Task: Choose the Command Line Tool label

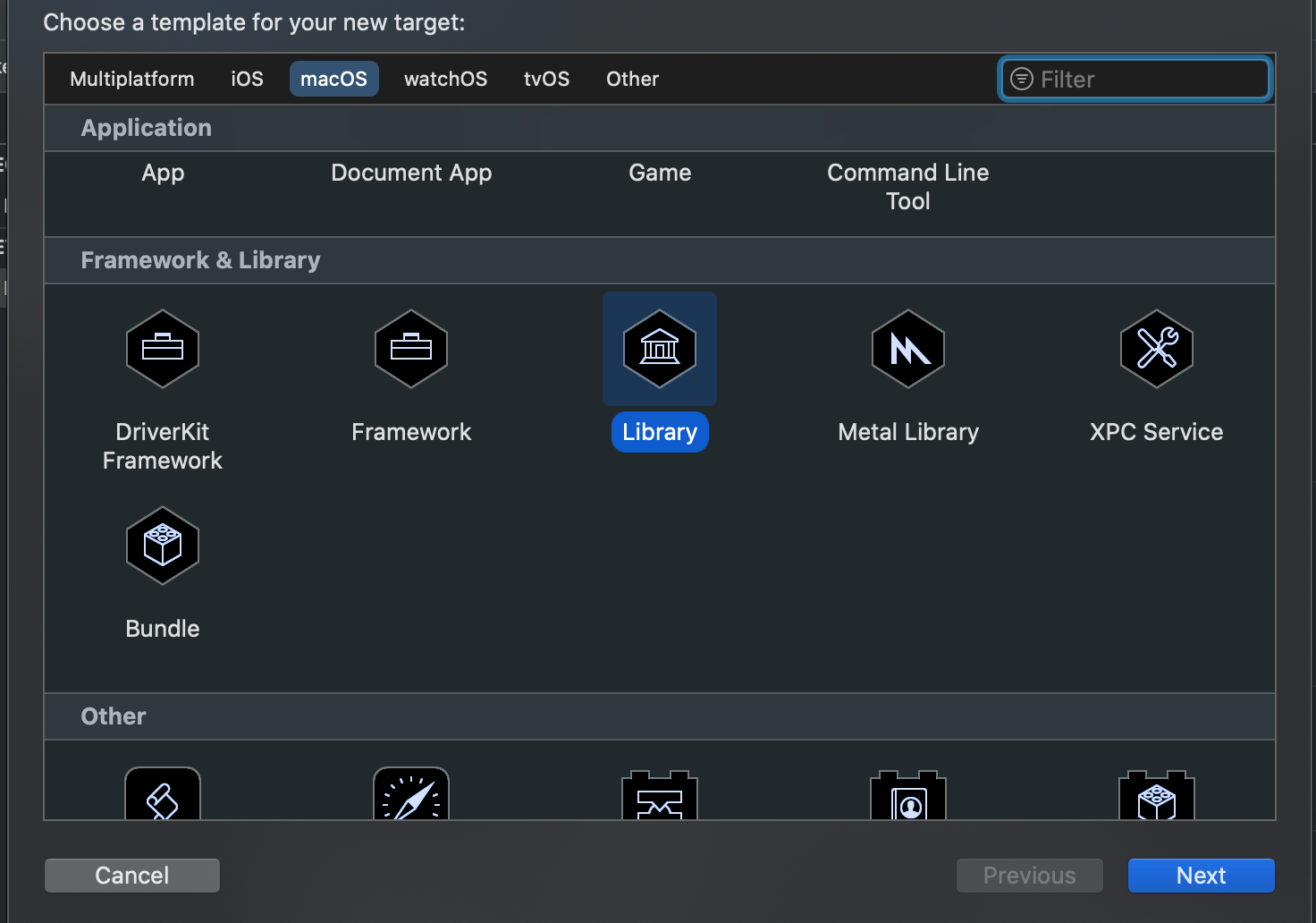Action: [908, 187]
